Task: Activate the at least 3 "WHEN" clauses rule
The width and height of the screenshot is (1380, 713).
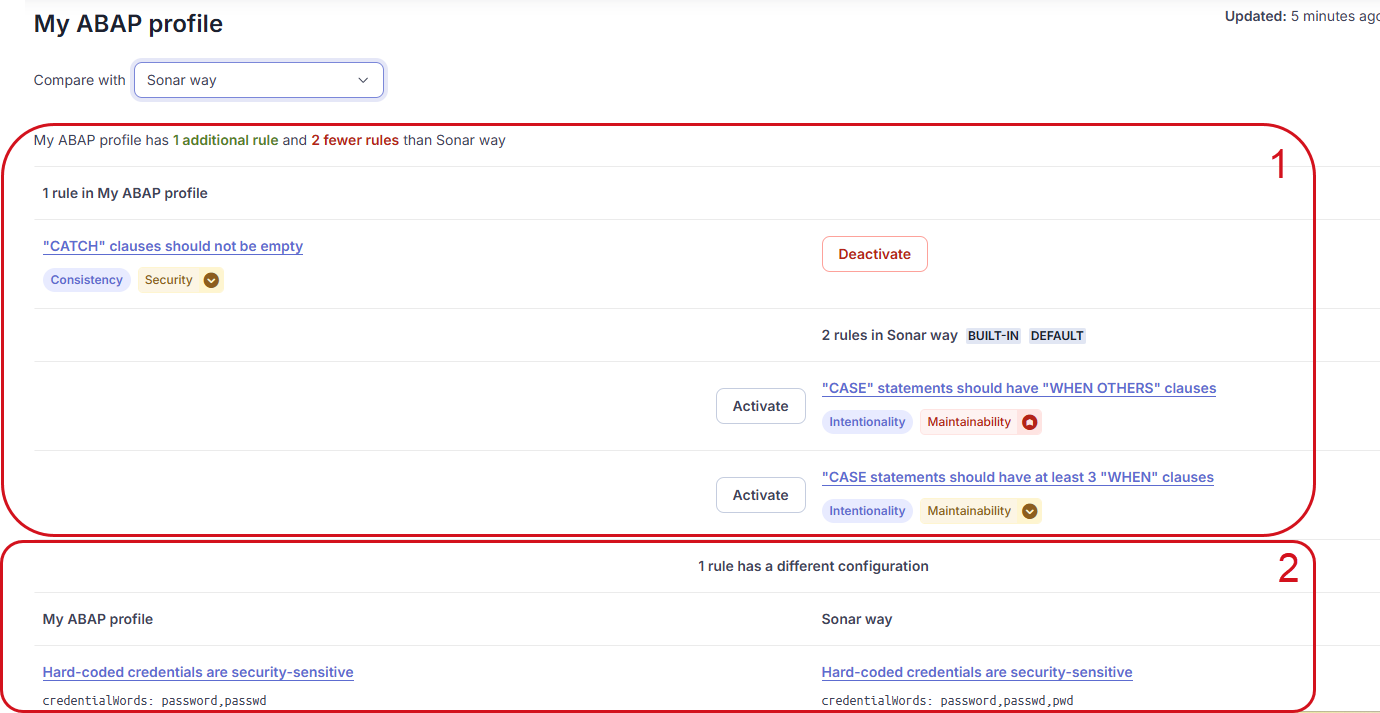Action: coord(761,495)
